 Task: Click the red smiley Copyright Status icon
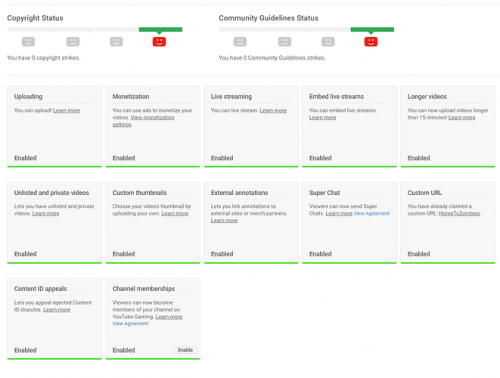(x=159, y=42)
